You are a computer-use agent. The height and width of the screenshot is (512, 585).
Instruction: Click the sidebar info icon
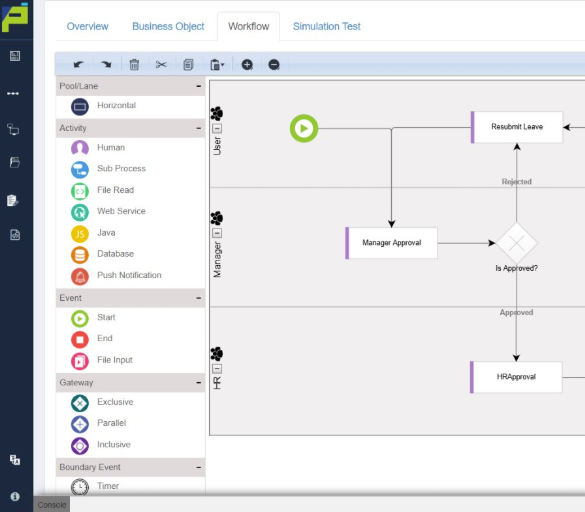coord(15,497)
